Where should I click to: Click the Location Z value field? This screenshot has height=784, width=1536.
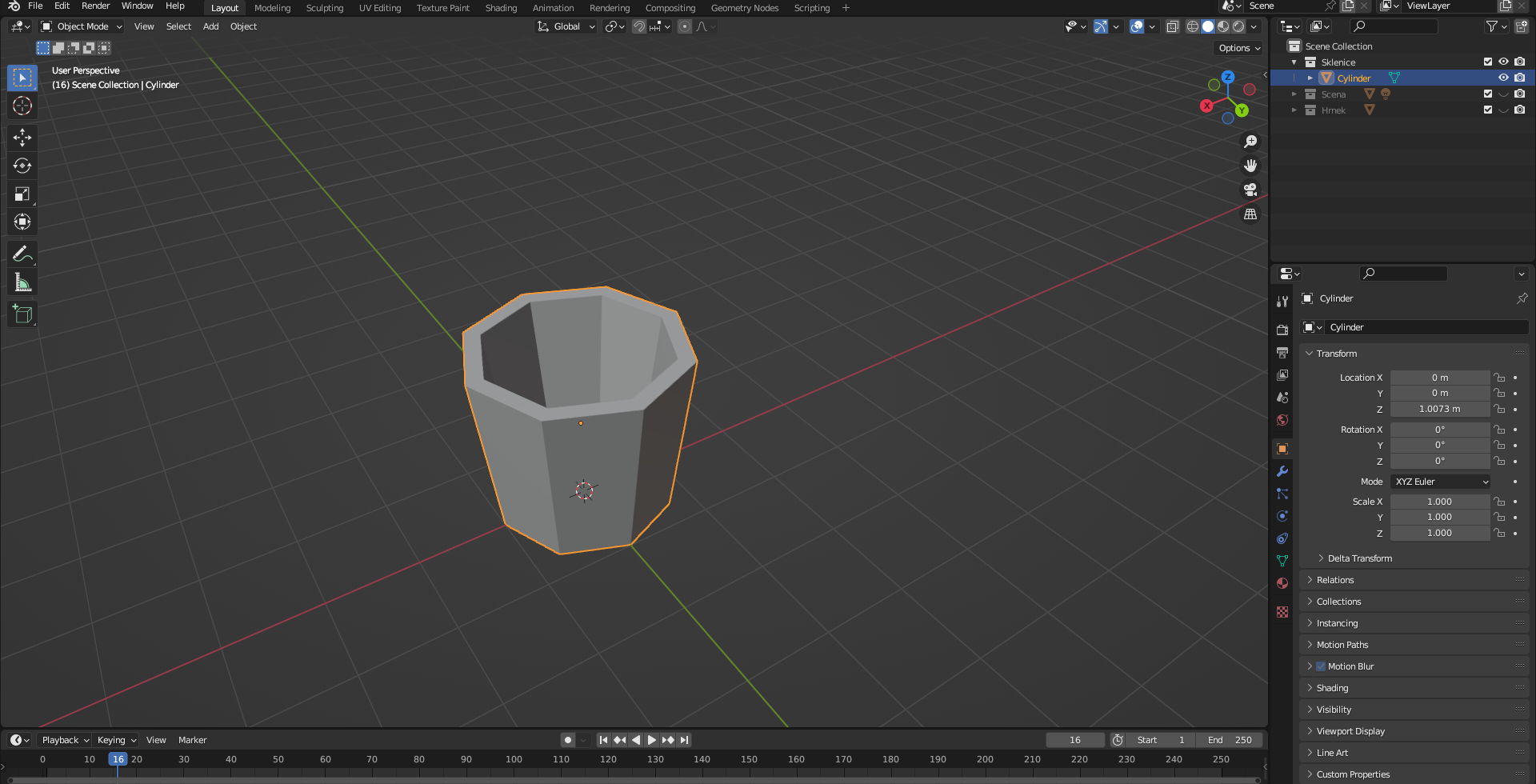click(1440, 409)
